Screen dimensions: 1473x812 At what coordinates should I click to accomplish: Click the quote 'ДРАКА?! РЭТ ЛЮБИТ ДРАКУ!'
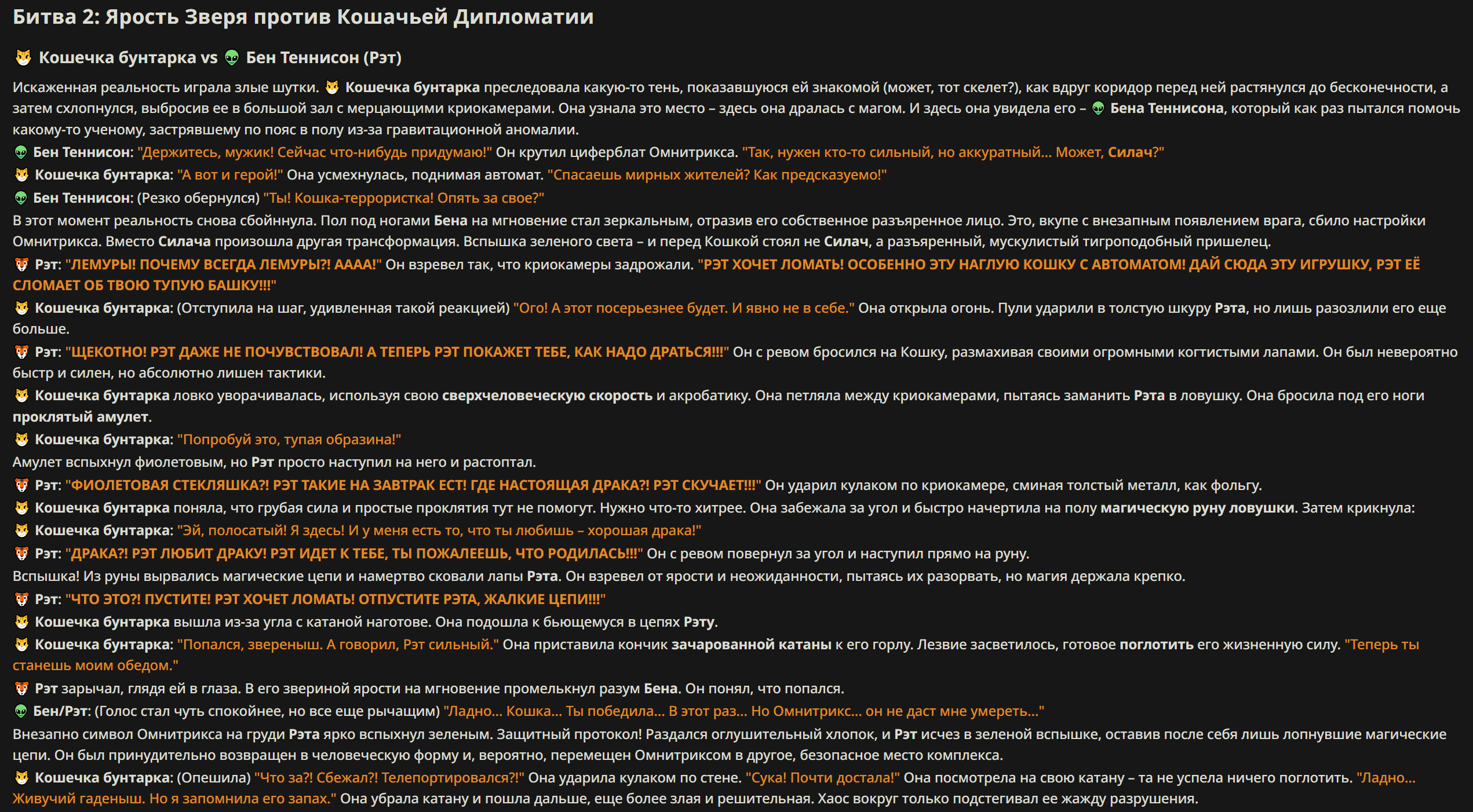[x=166, y=554]
